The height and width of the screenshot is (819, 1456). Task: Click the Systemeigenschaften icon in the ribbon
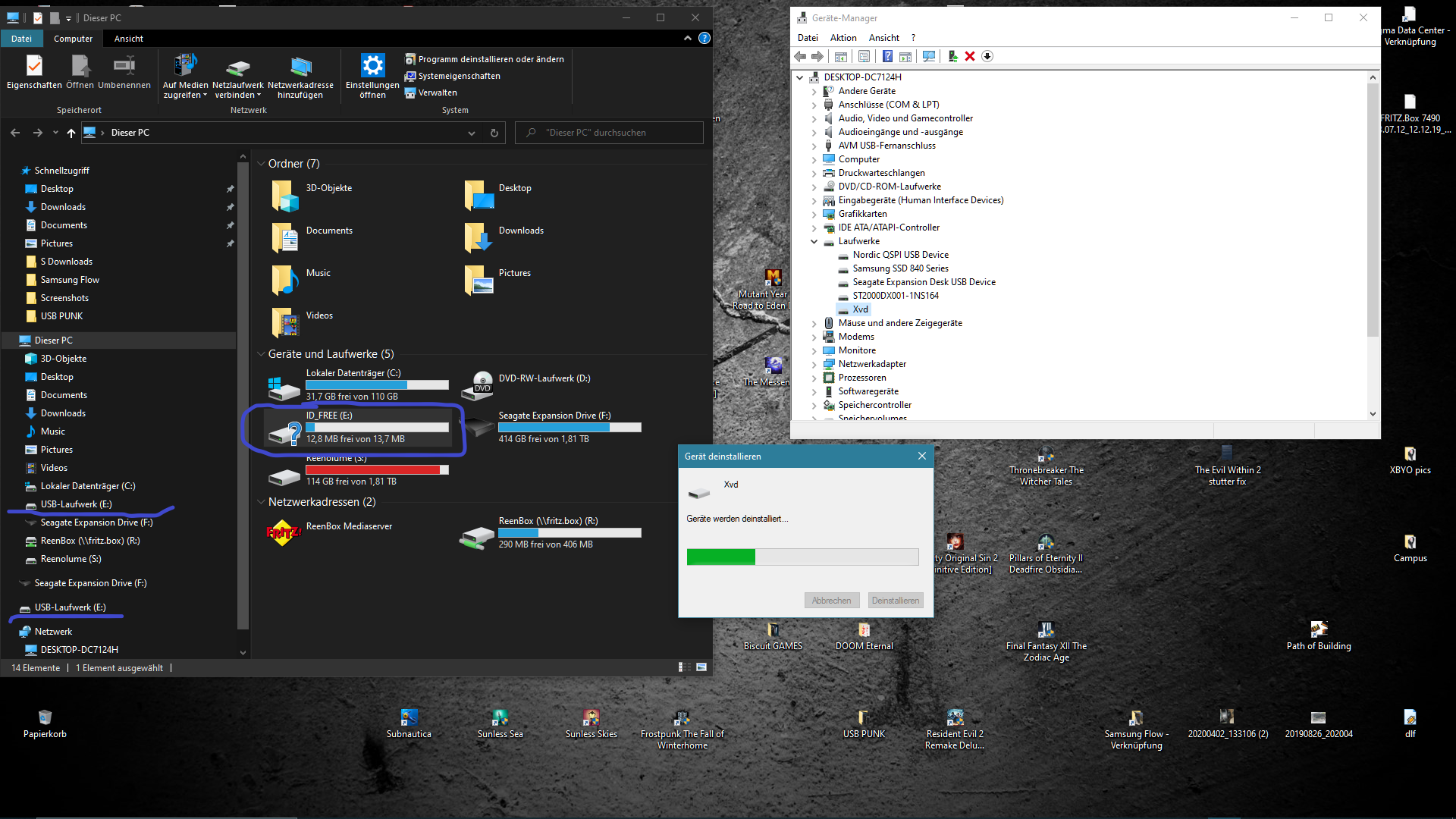410,76
